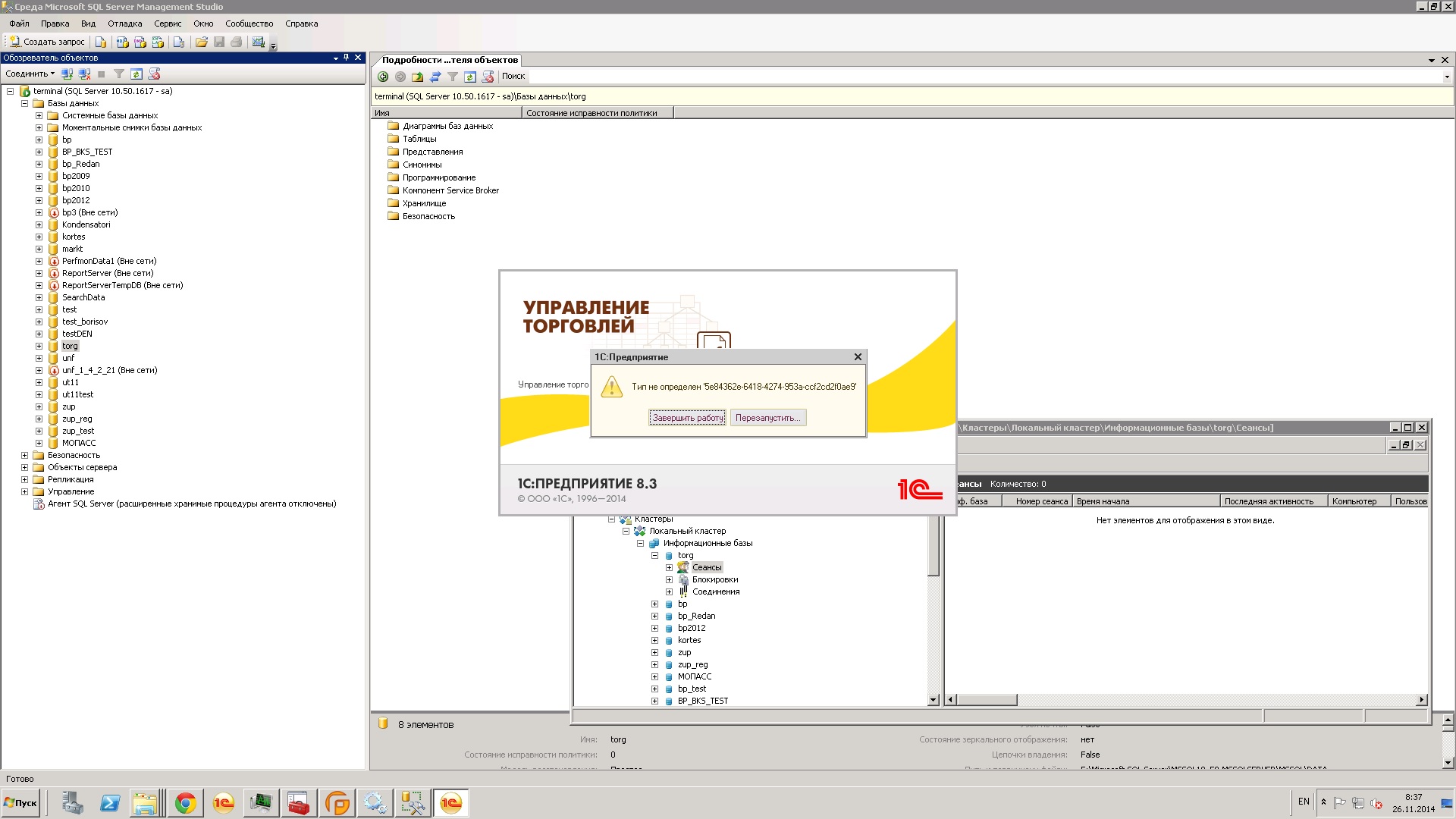Viewport: 1456px width, 819px height.
Task: Click the synchronize arrows icon in details toolbar
Action: click(435, 77)
